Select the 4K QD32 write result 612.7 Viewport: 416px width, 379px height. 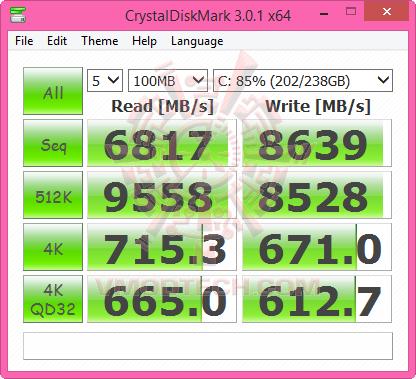coord(317,299)
